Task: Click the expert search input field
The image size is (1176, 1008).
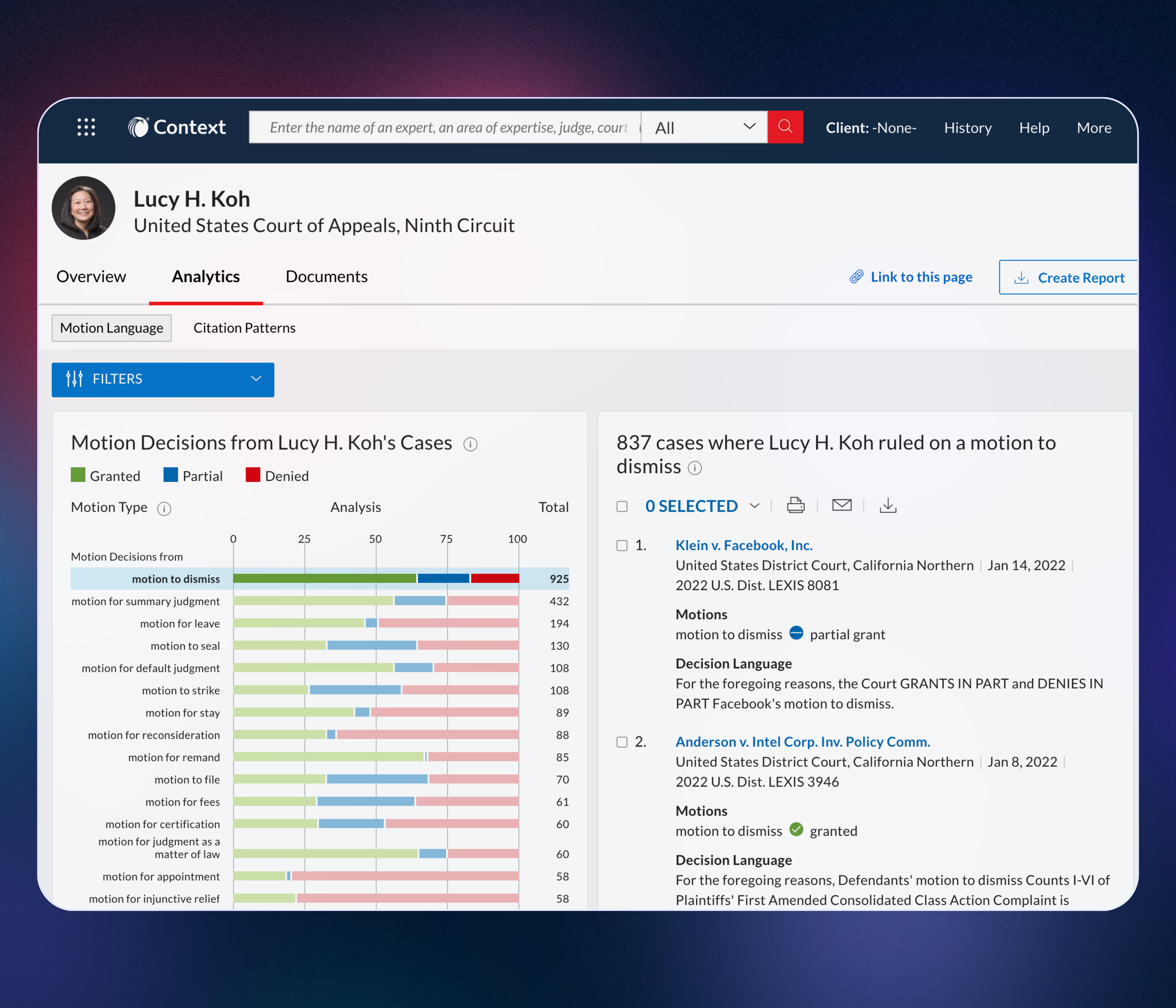Action: click(445, 127)
